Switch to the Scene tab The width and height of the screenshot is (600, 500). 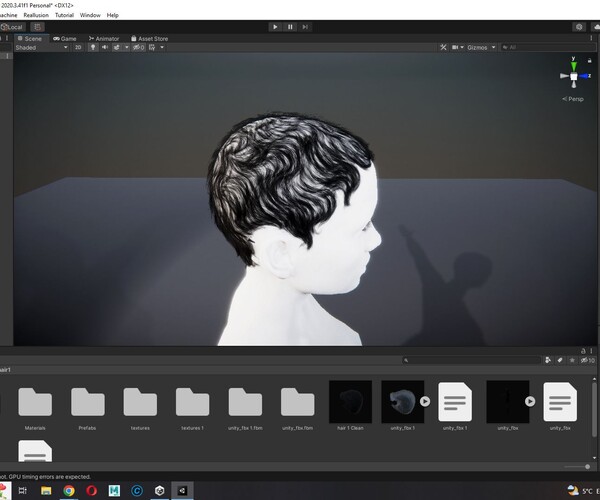[x=30, y=39]
